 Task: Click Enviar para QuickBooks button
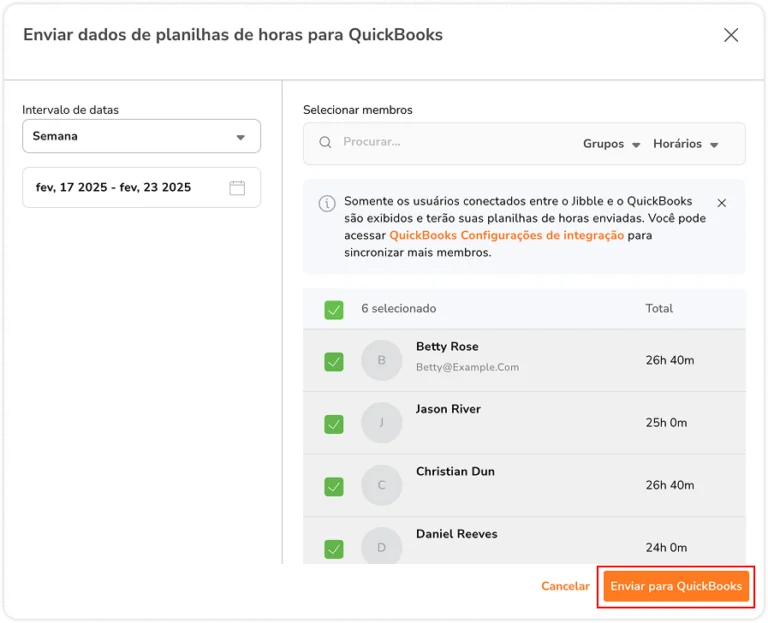[676, 586]
